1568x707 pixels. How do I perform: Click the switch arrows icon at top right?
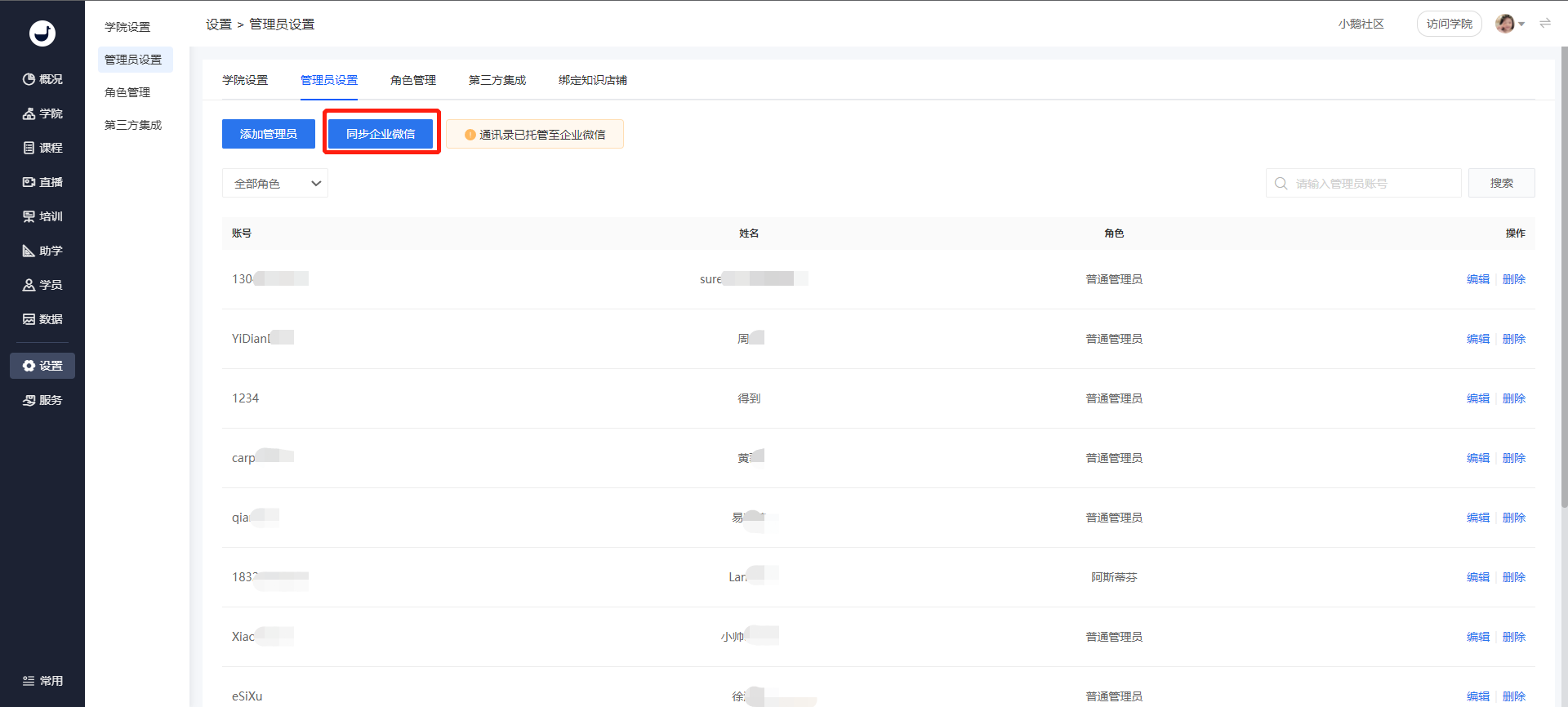(x=1545, y=24)
